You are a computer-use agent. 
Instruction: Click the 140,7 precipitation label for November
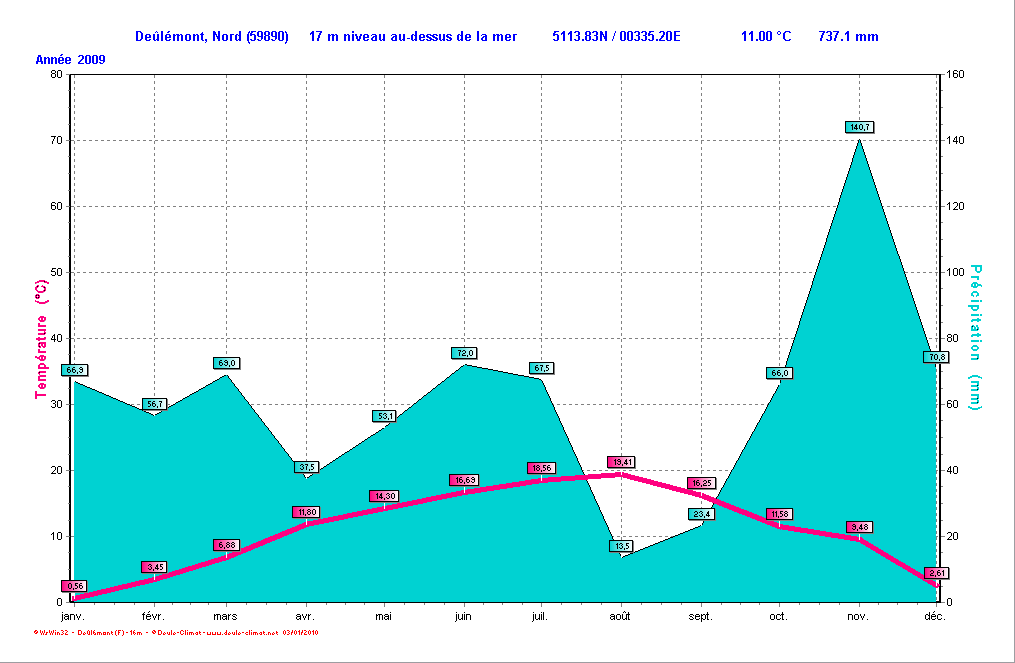(x=860, y=127)
